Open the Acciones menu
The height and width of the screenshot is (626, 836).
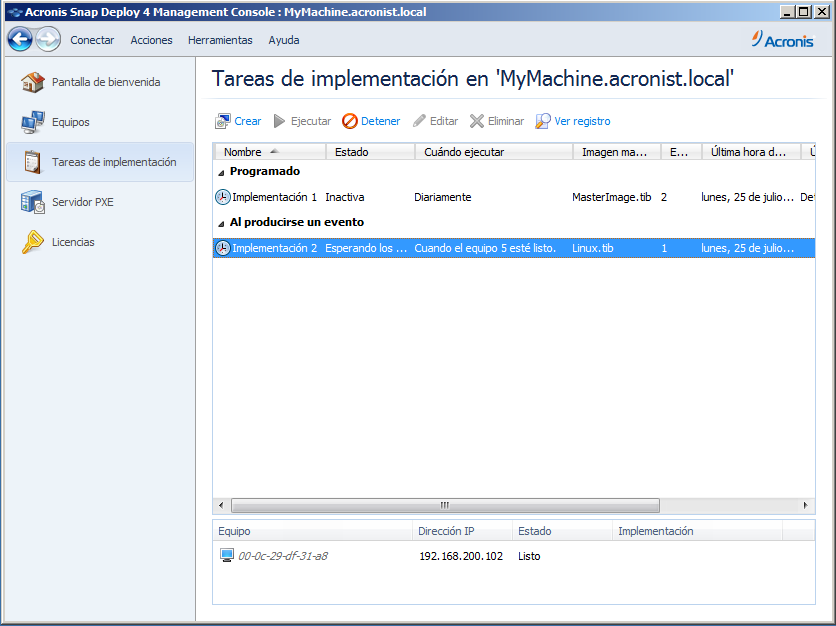pyautogui.click(x=151, y=40)
